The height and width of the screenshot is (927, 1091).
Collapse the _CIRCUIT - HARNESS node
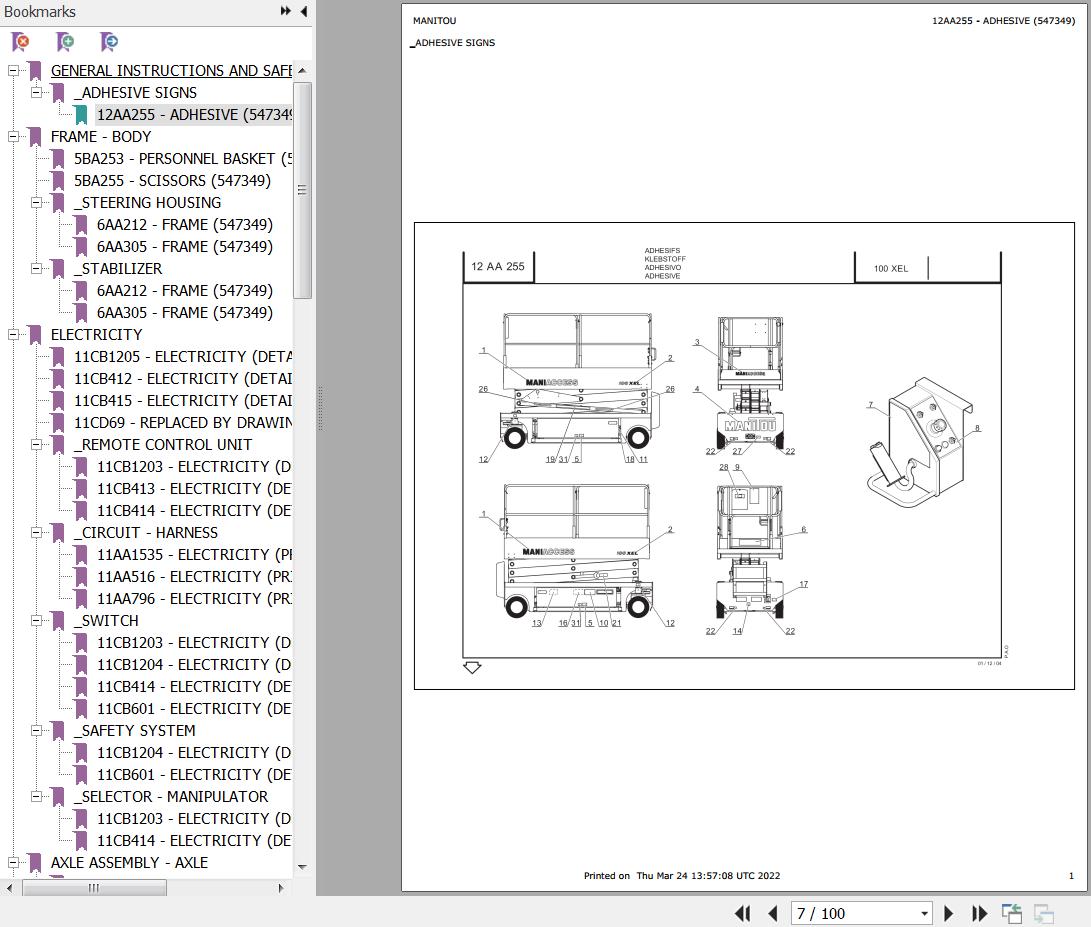[x=35, y=532]
